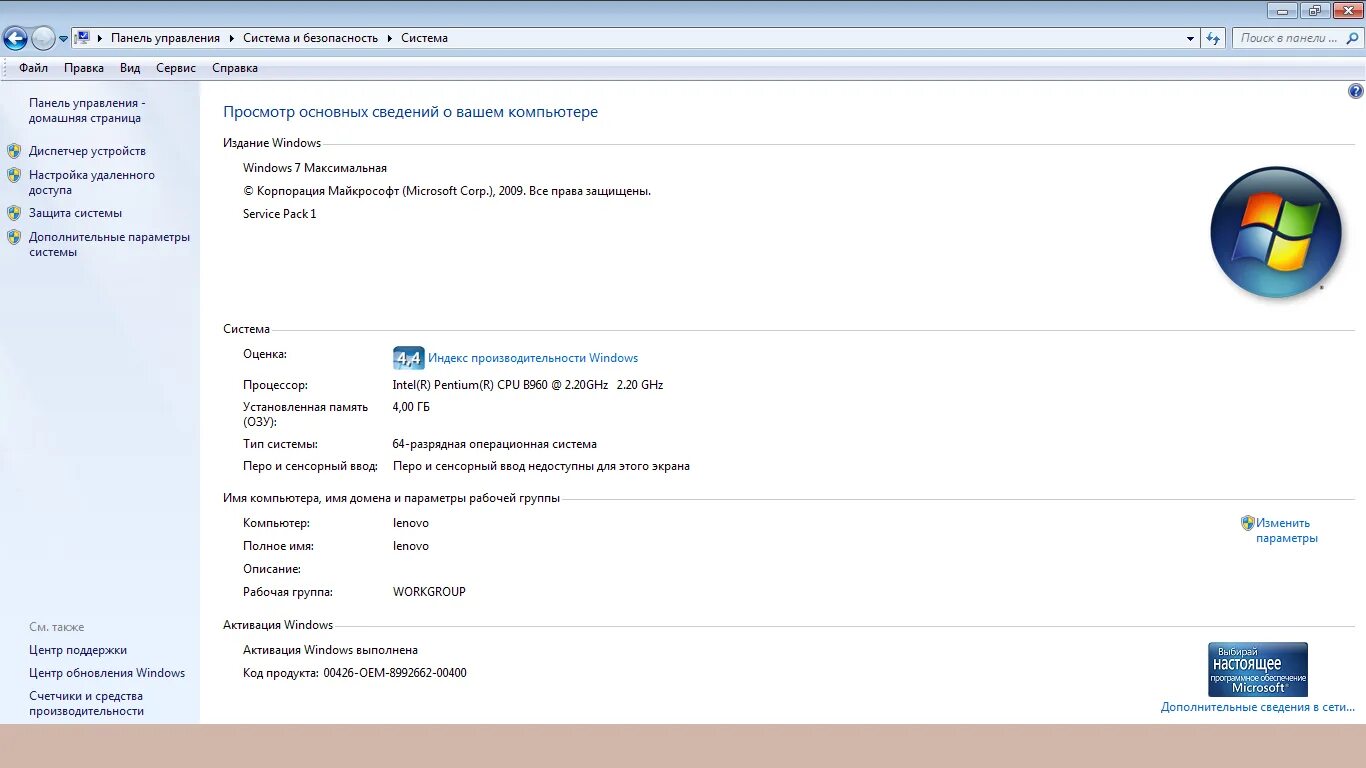The width and height of the screenshot is (1366, 768).
Task: Select the 4,00 ГБ memory value
Action: (412, 407)
